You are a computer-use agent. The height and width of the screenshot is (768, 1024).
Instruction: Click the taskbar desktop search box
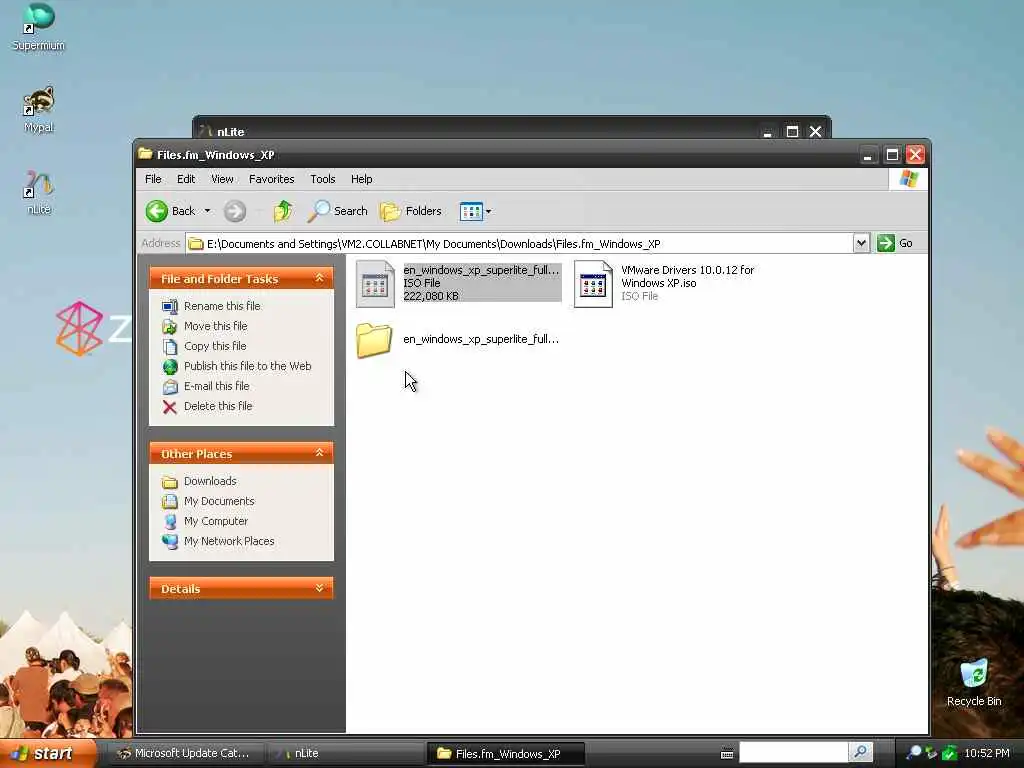(793, 752)
